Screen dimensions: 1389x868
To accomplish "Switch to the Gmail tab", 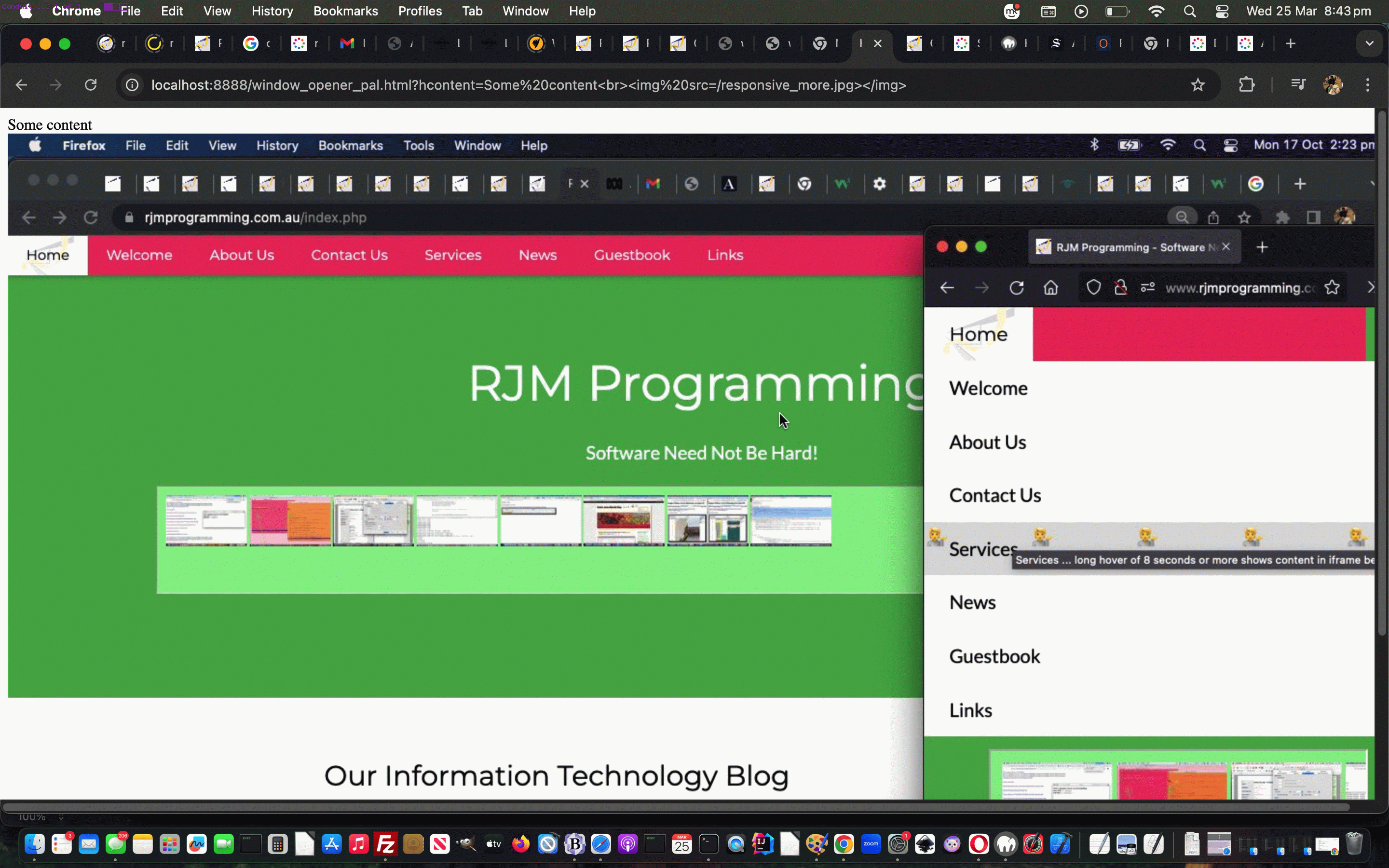I will 347,43.
